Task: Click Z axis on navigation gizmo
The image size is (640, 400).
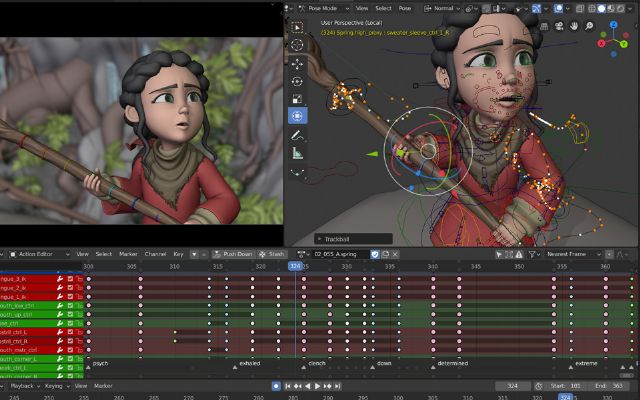Action: pos(613,25)
